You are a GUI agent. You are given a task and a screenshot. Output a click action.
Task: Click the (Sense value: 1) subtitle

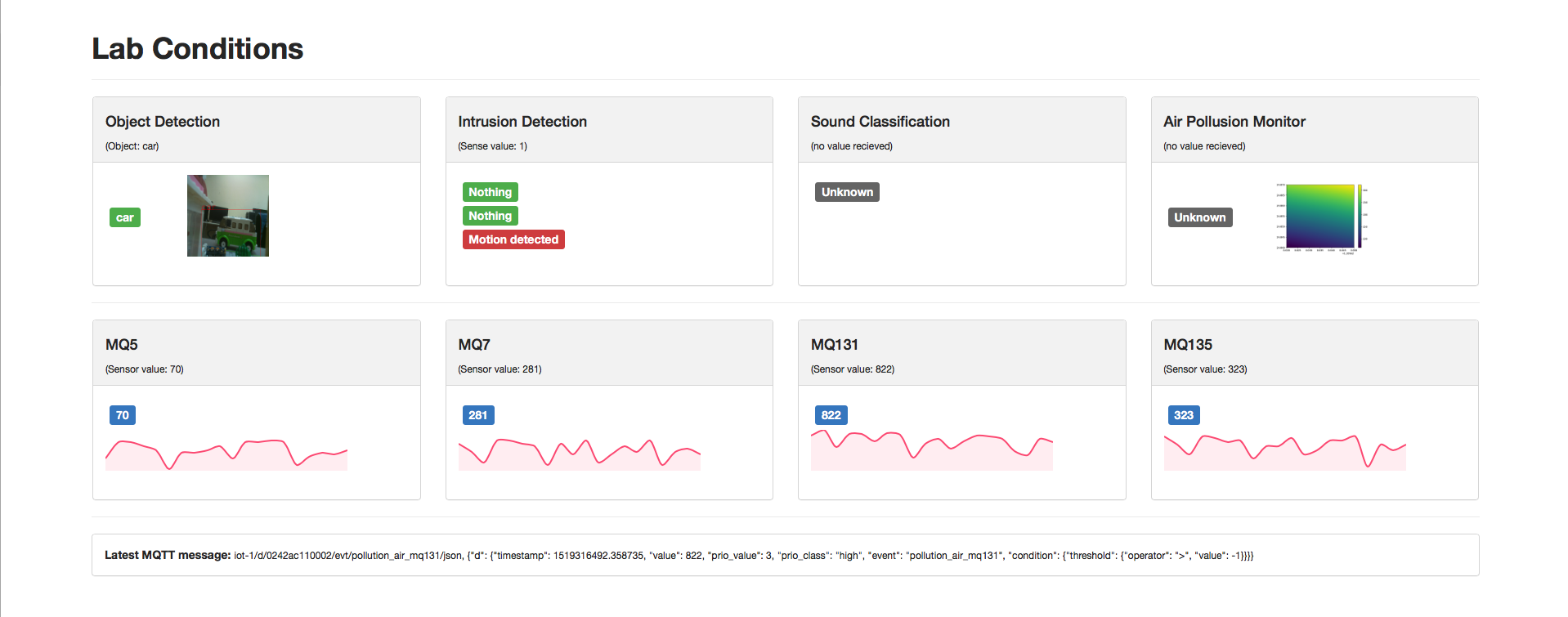493,146
